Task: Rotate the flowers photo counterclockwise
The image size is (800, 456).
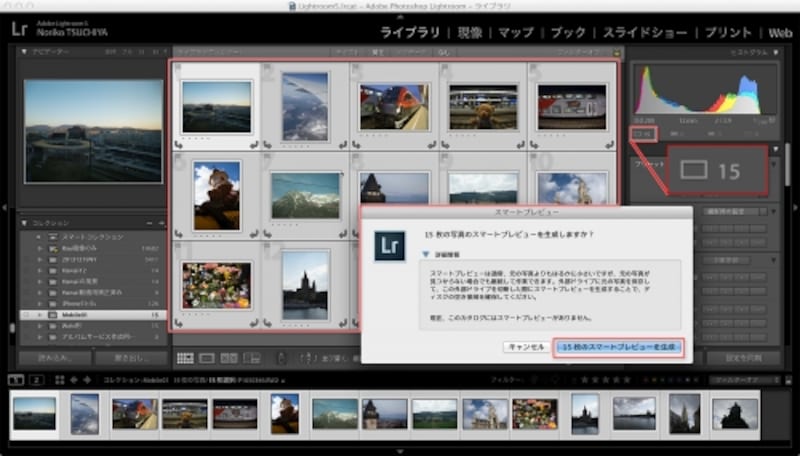Action: 178,323
